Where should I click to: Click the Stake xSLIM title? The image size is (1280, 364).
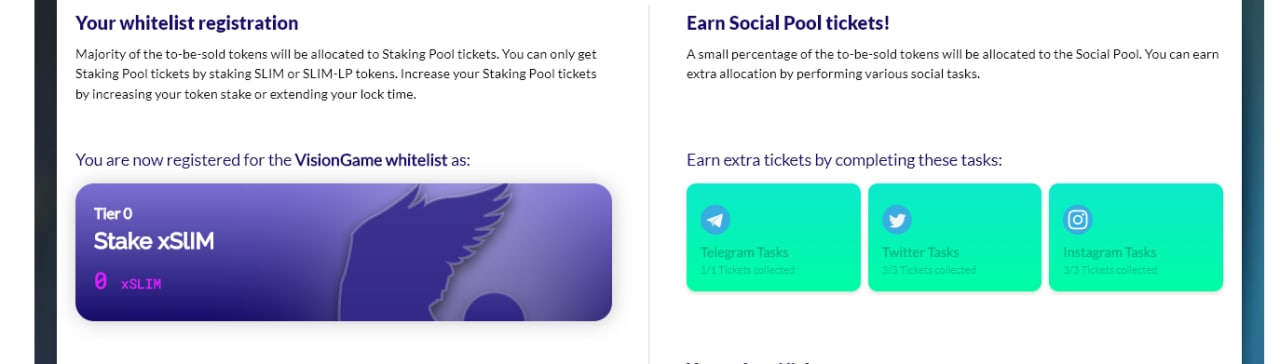click(154, 241)
